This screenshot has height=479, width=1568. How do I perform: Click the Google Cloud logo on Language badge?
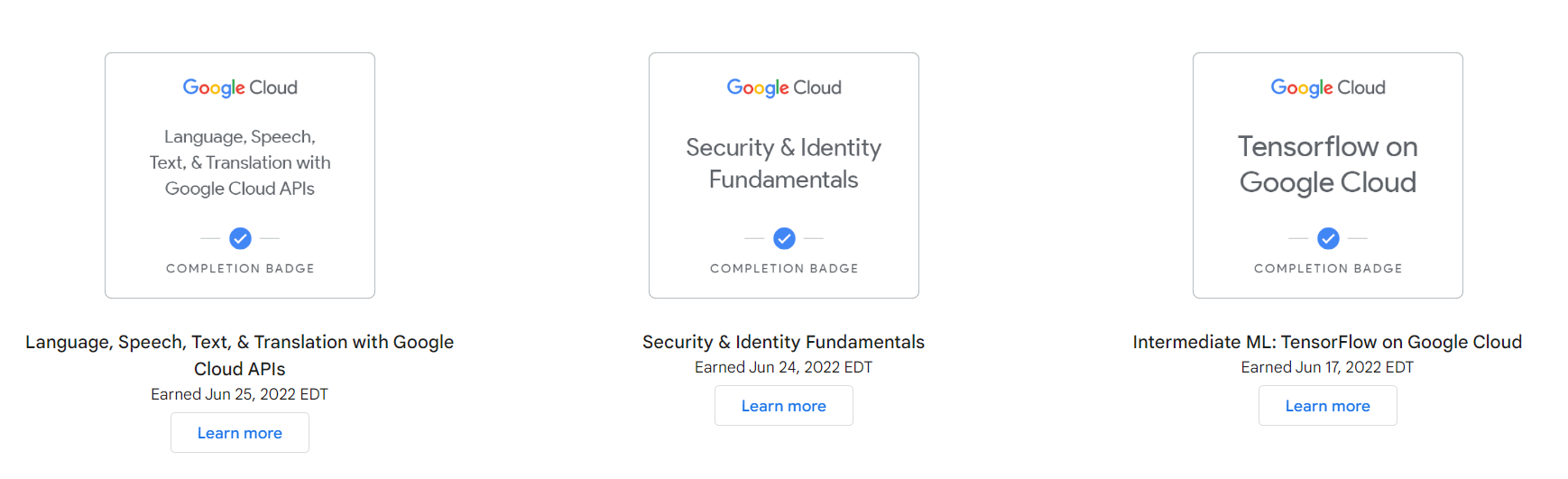pyautogui.click(x=240, y=88)
